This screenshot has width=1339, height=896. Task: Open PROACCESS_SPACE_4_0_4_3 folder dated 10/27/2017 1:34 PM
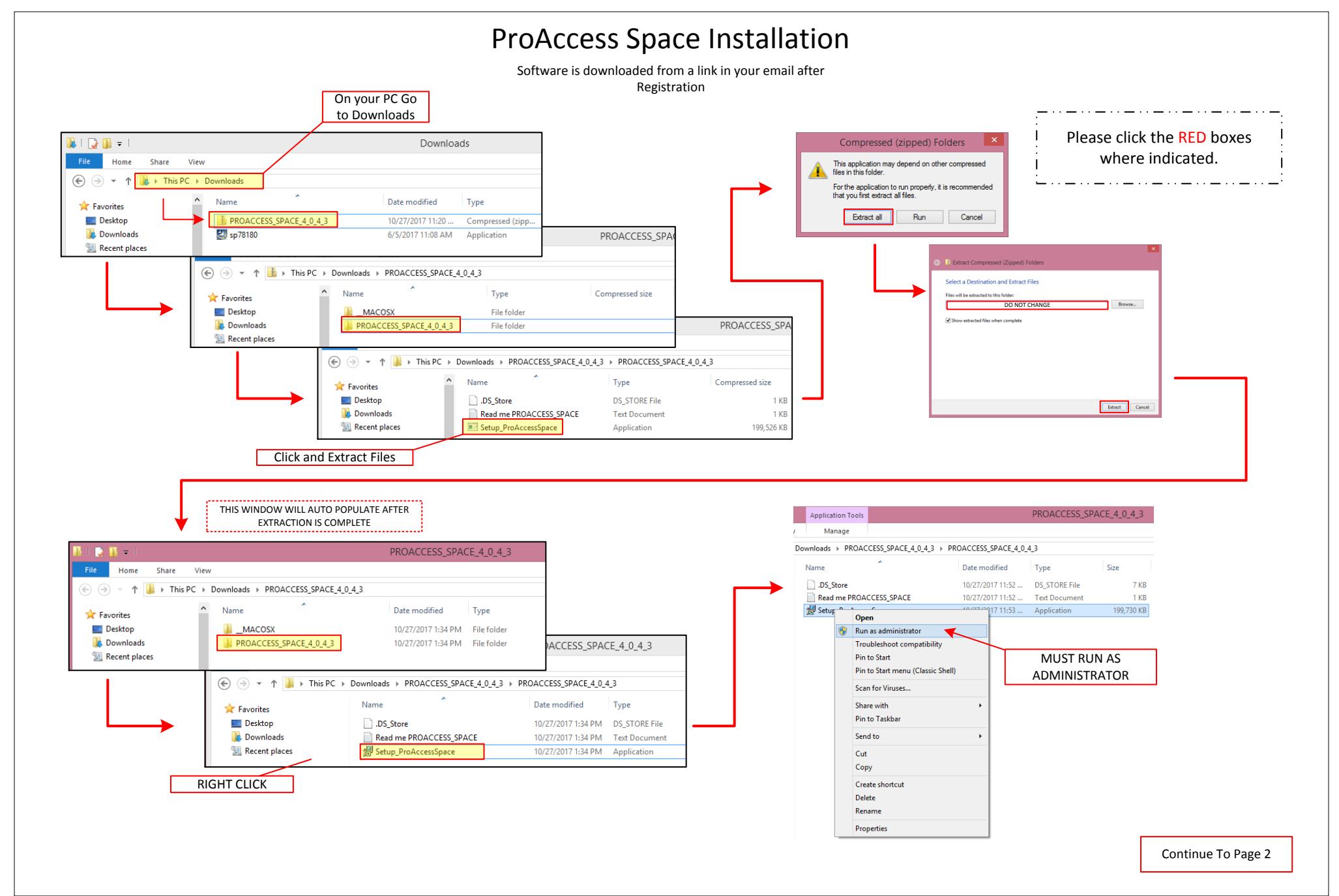tap(279, 643)
